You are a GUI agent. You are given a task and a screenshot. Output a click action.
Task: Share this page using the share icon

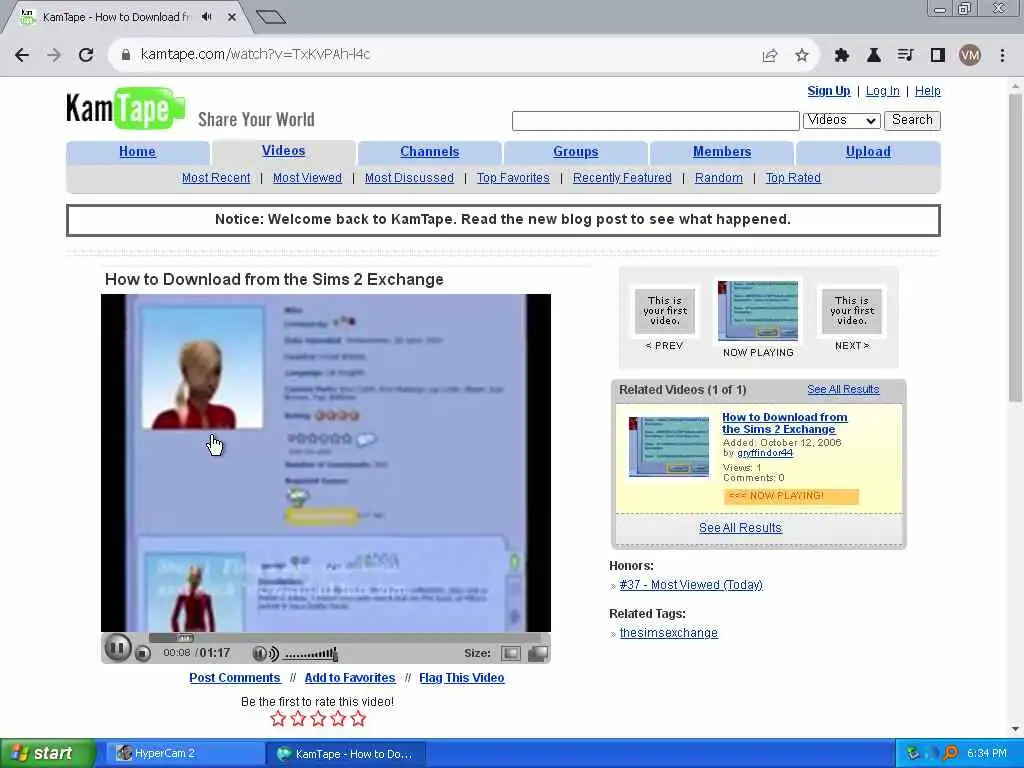click(x=770, y=56)
